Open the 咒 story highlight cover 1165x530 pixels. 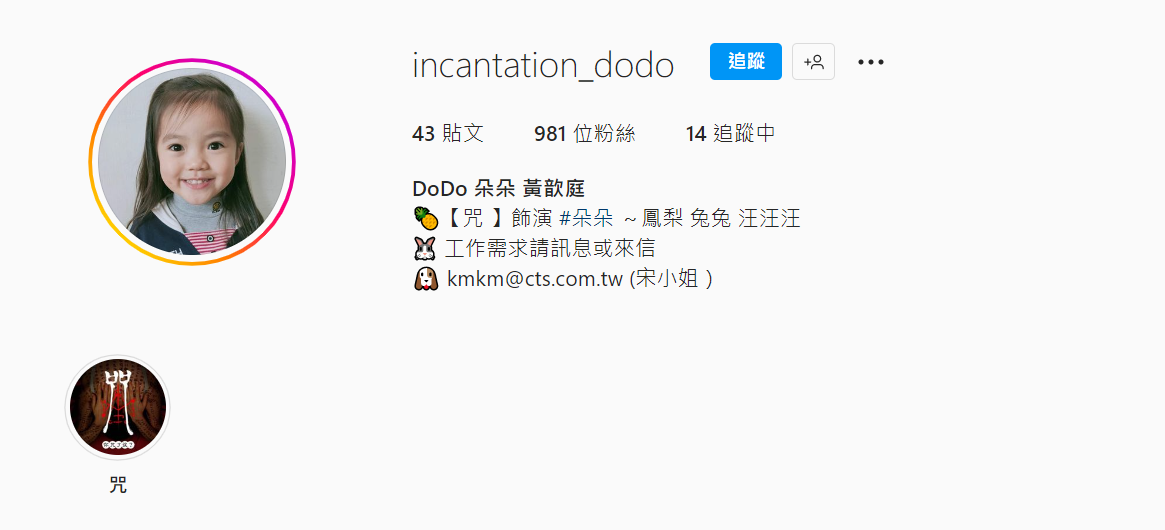(117, 407)
